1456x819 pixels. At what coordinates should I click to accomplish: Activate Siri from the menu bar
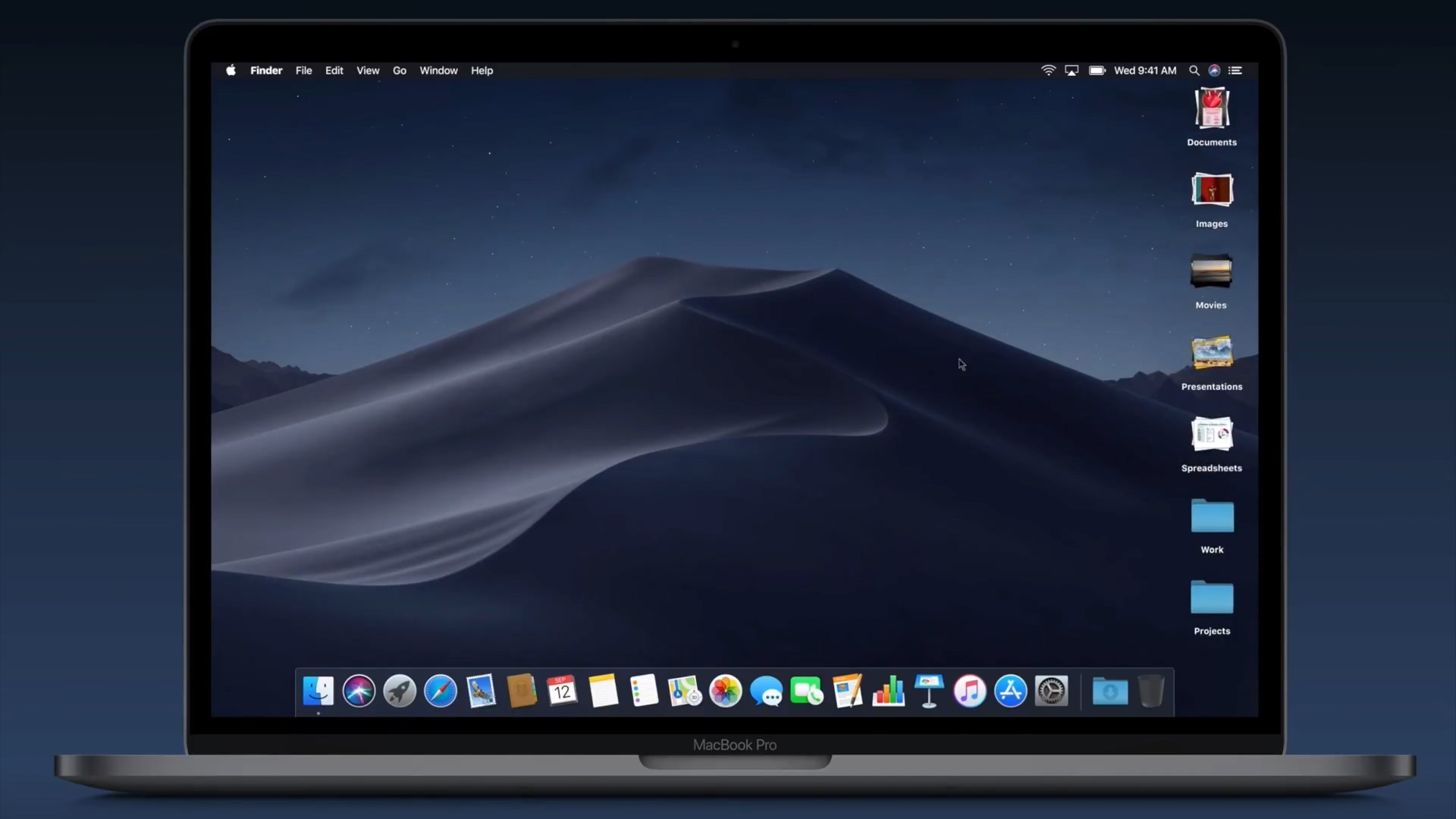point(1214,70)
